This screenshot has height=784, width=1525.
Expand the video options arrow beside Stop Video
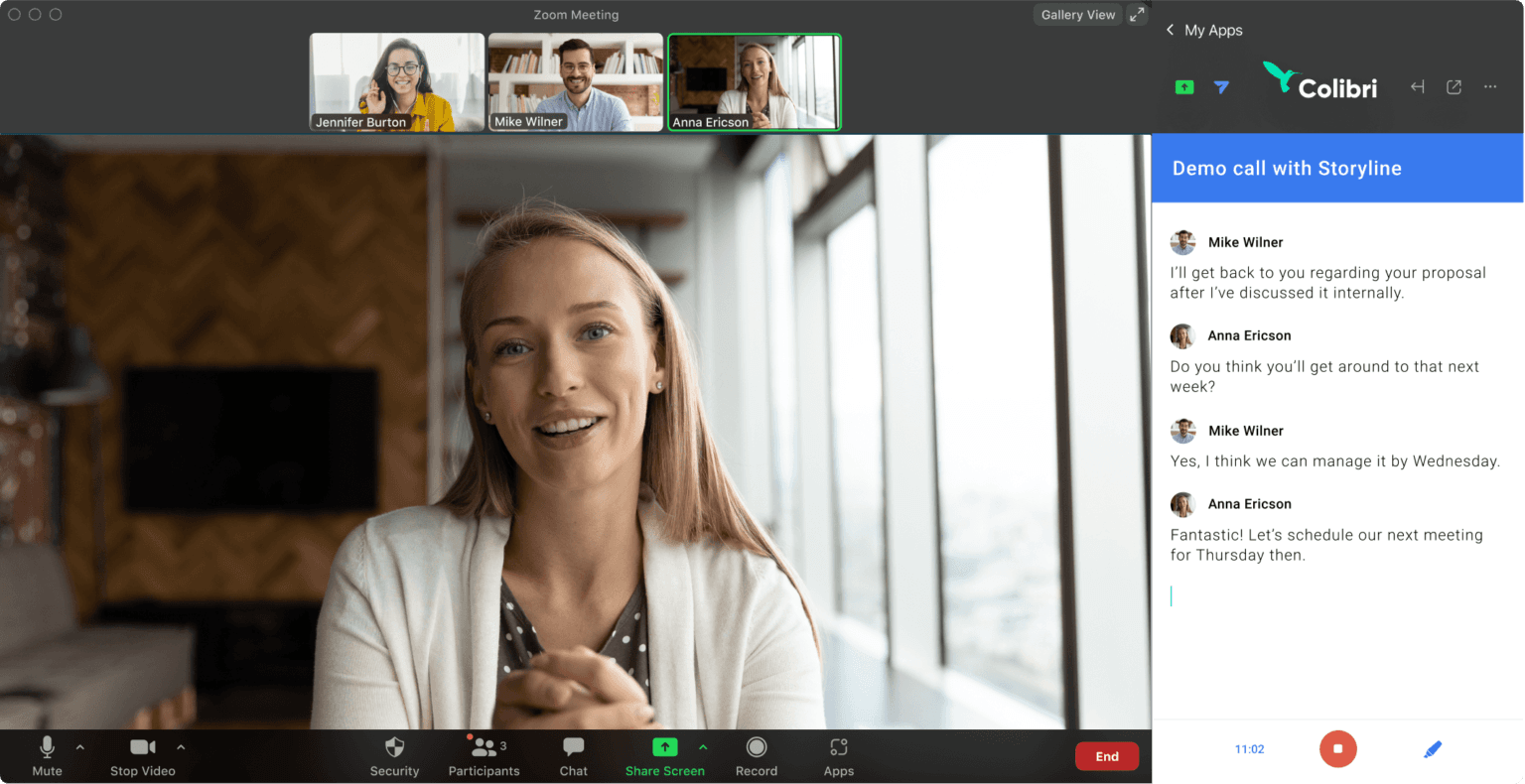(181, 747)
